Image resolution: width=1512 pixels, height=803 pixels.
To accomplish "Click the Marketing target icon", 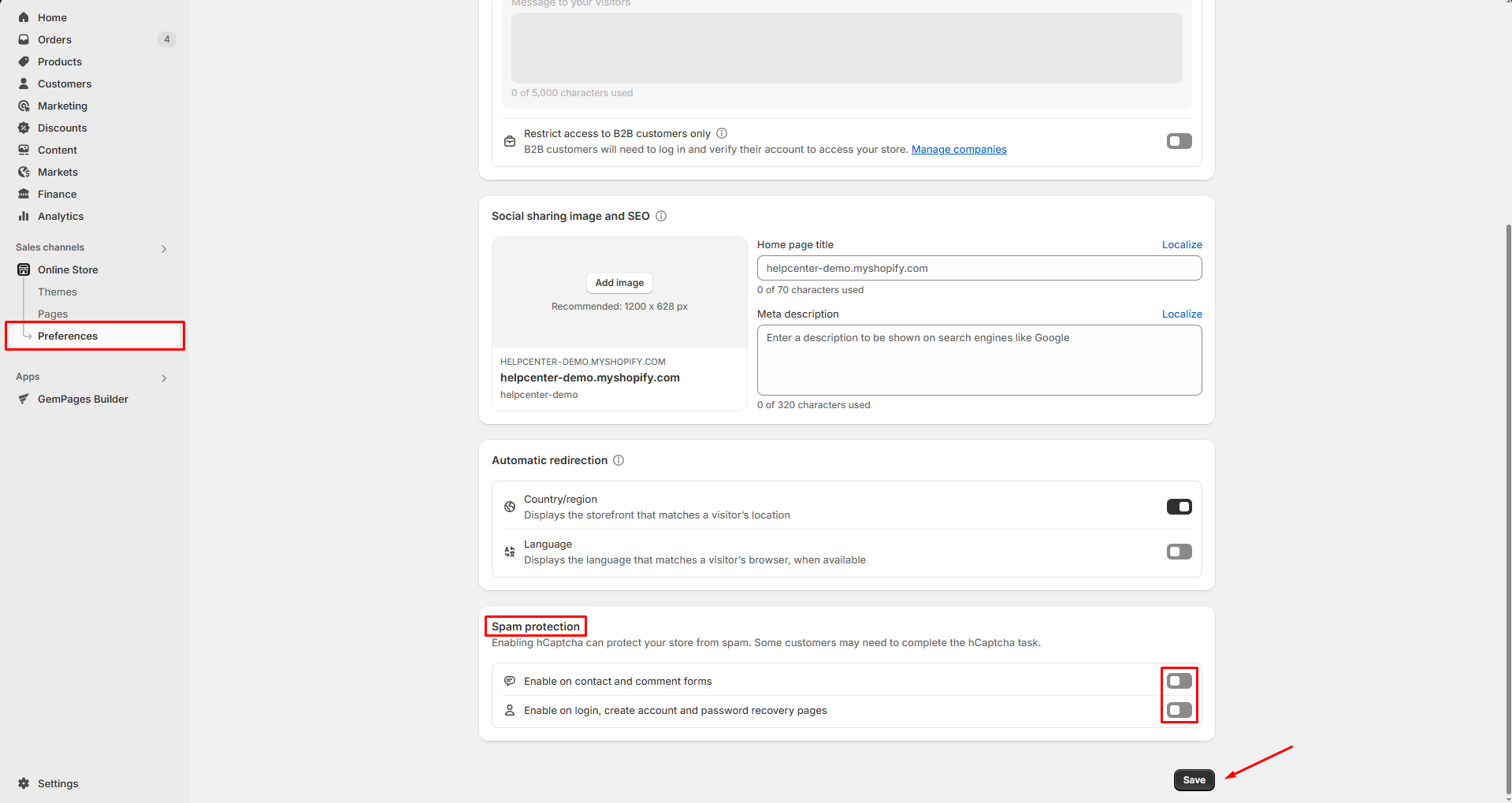I will point(24,106).
